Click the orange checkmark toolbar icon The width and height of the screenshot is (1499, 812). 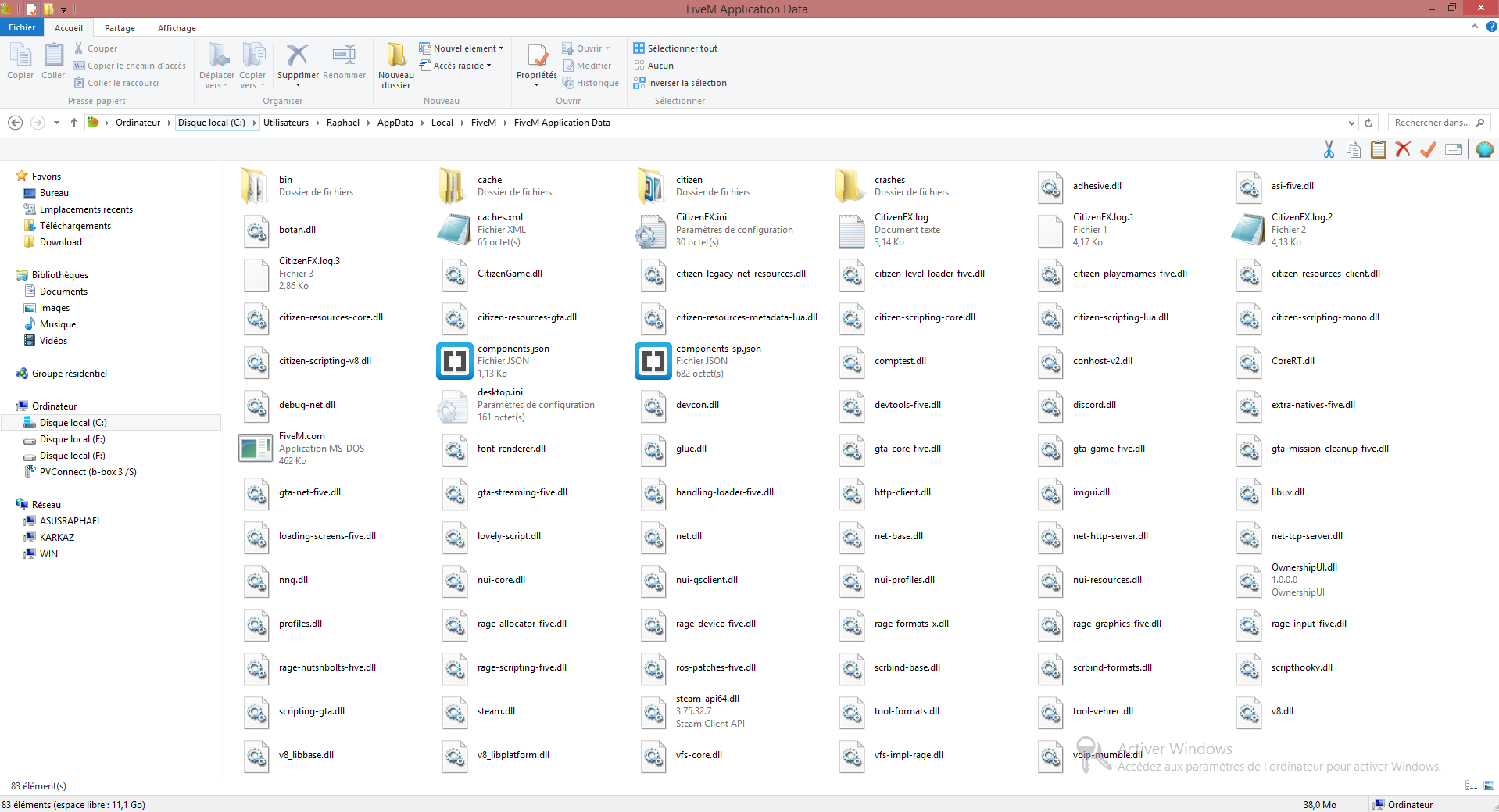1428,149
